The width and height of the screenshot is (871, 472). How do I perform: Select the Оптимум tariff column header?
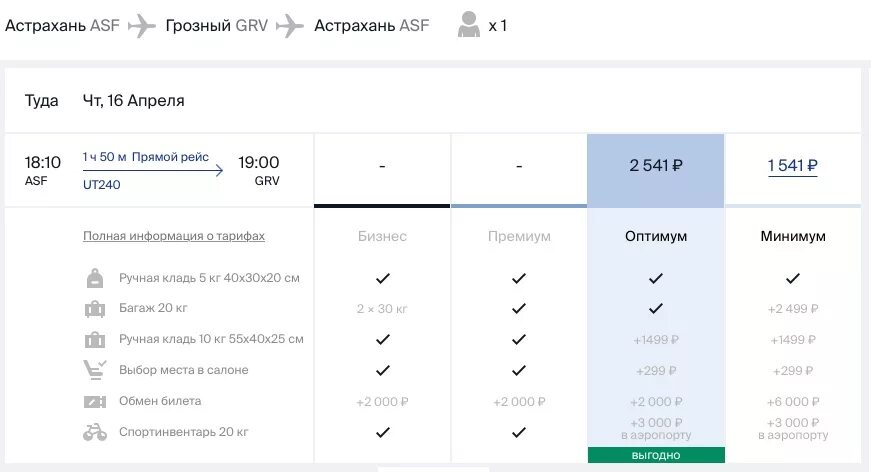(655, 236)
